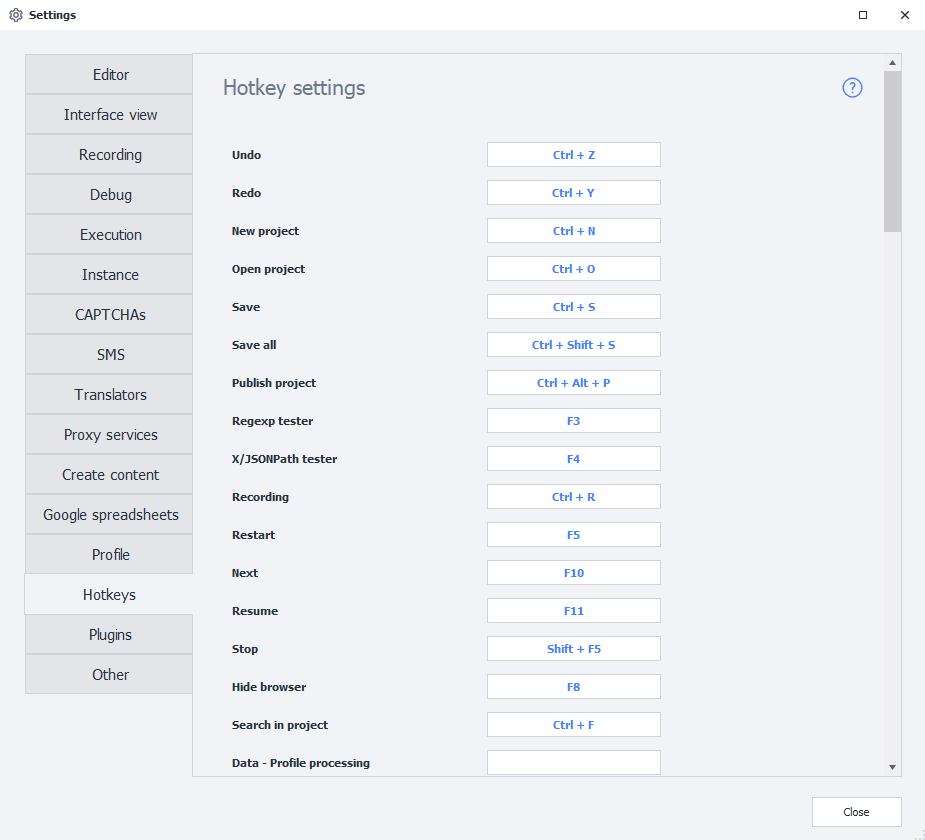Edit the Save all hotkey field

tap(573, 345)
